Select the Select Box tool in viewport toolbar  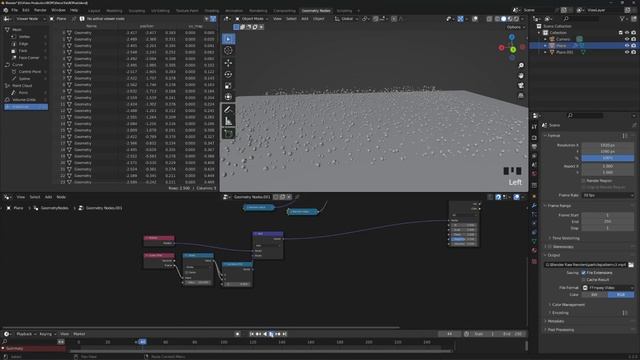click(228, 39)
